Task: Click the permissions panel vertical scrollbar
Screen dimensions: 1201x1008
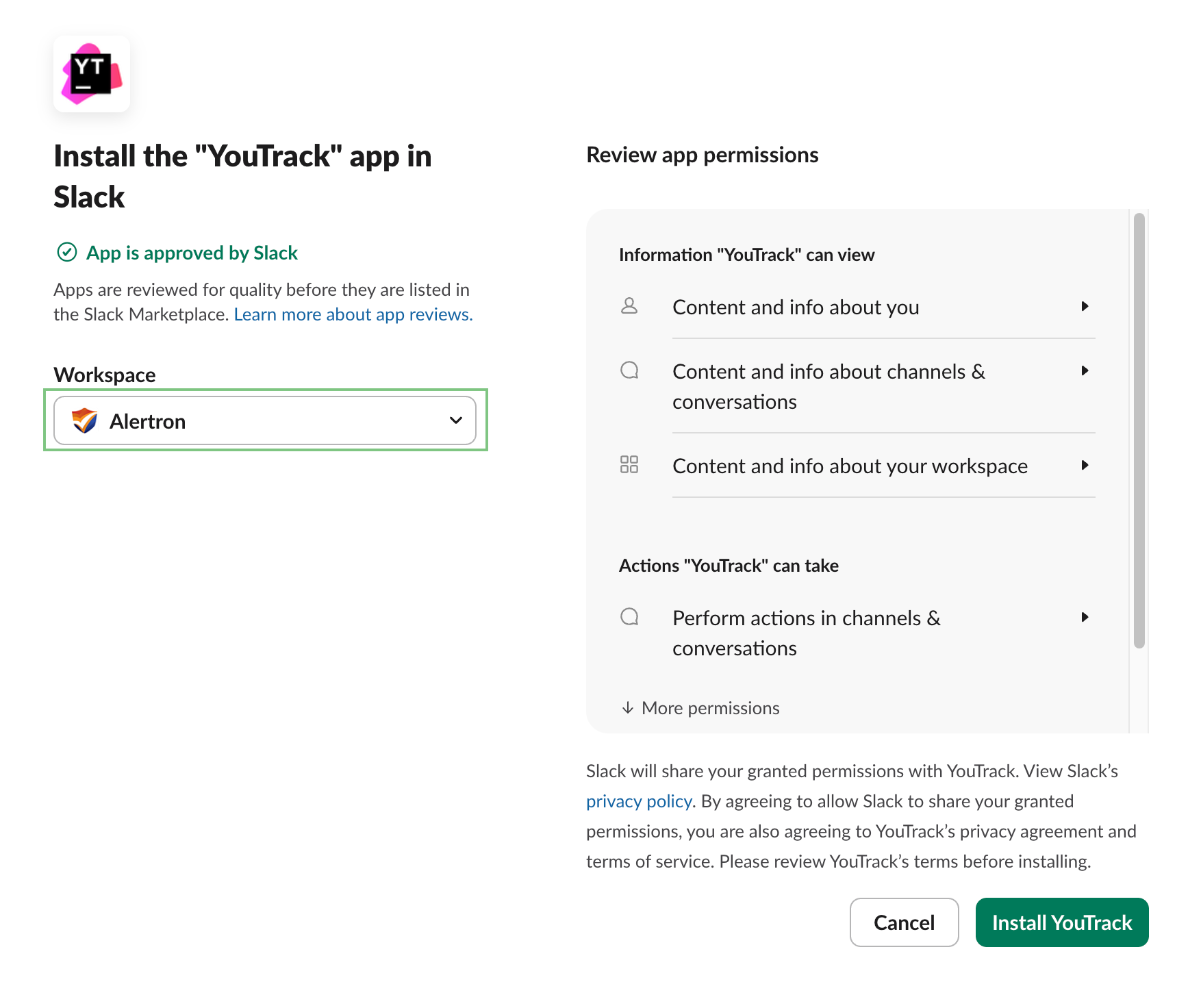Action: click(1139, 431)
